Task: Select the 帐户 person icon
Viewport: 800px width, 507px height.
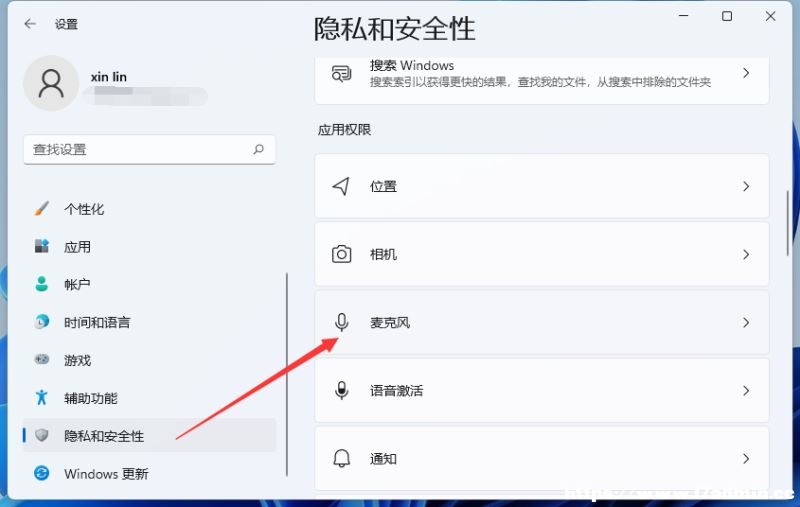Action: pos(42,284)
